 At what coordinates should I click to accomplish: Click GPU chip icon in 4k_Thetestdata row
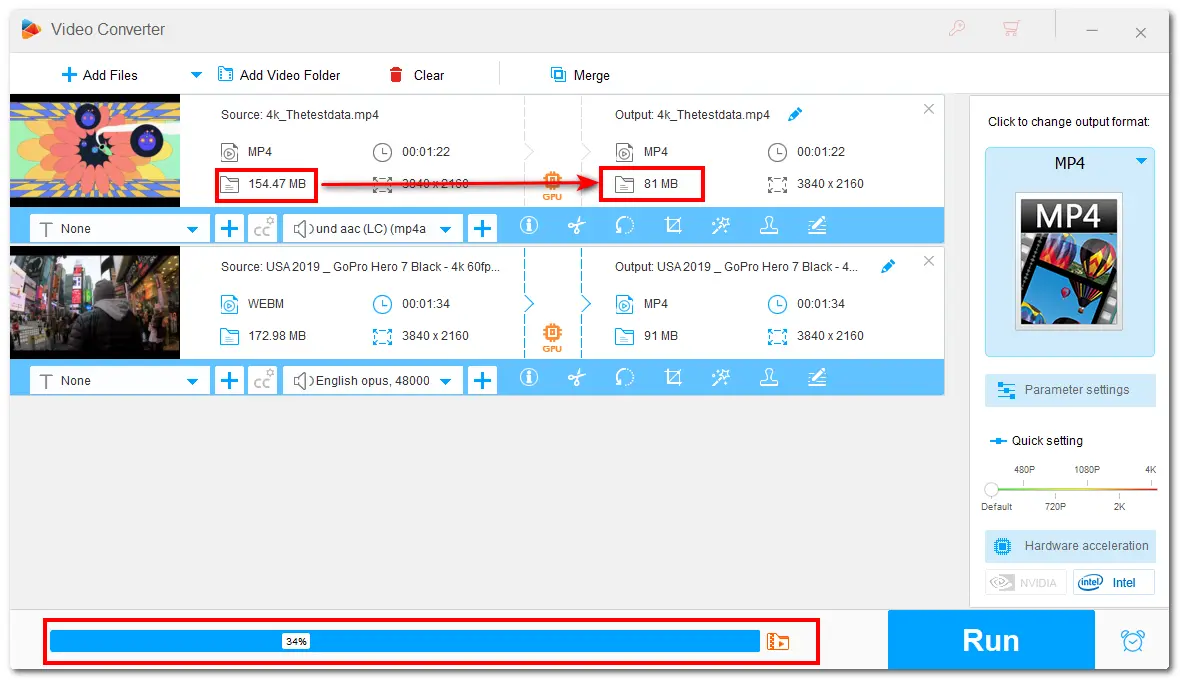[552, 186]
